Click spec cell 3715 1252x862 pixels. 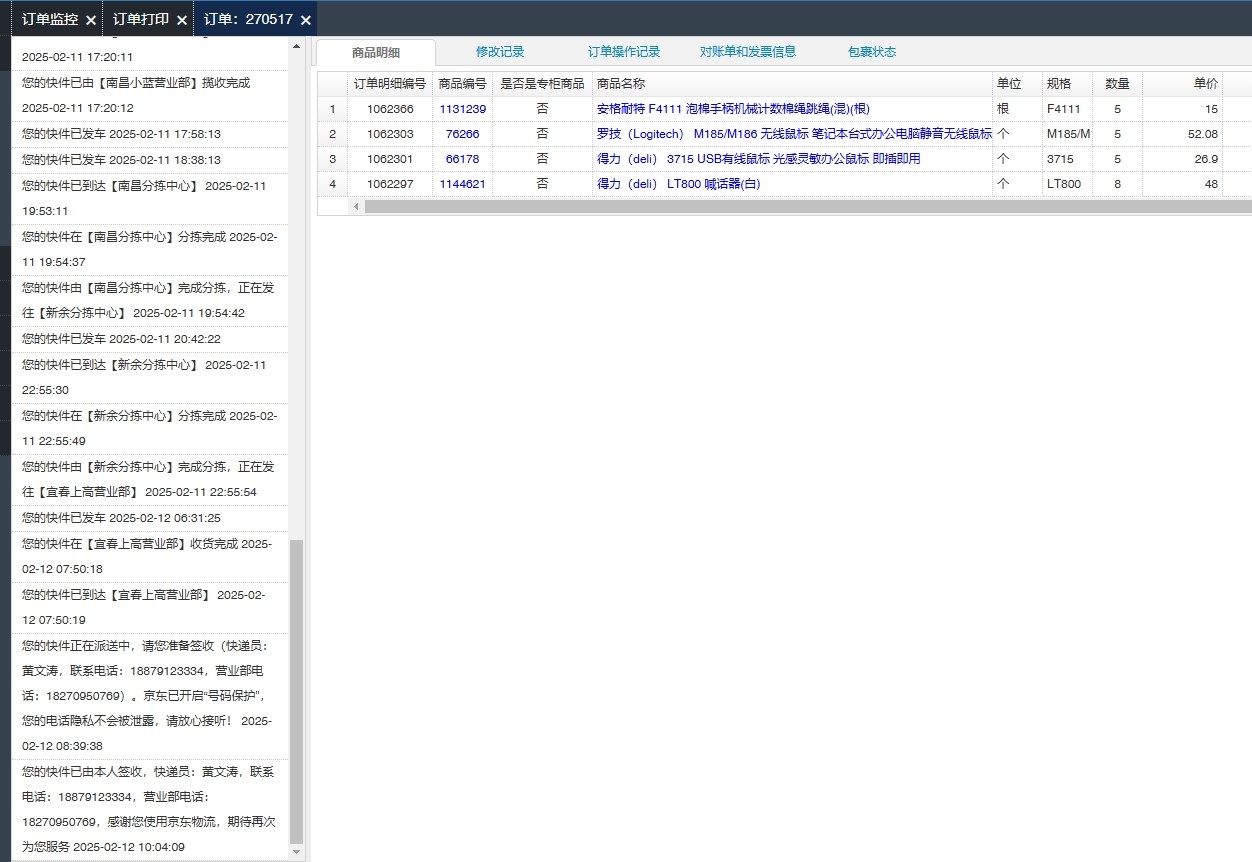point(1067,159)
